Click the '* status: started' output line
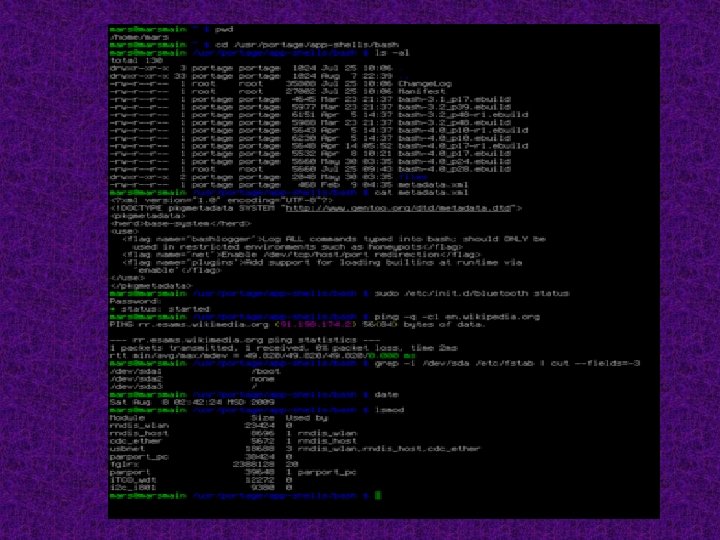Screen dimensions: 720x540 [x=160, y=309]
